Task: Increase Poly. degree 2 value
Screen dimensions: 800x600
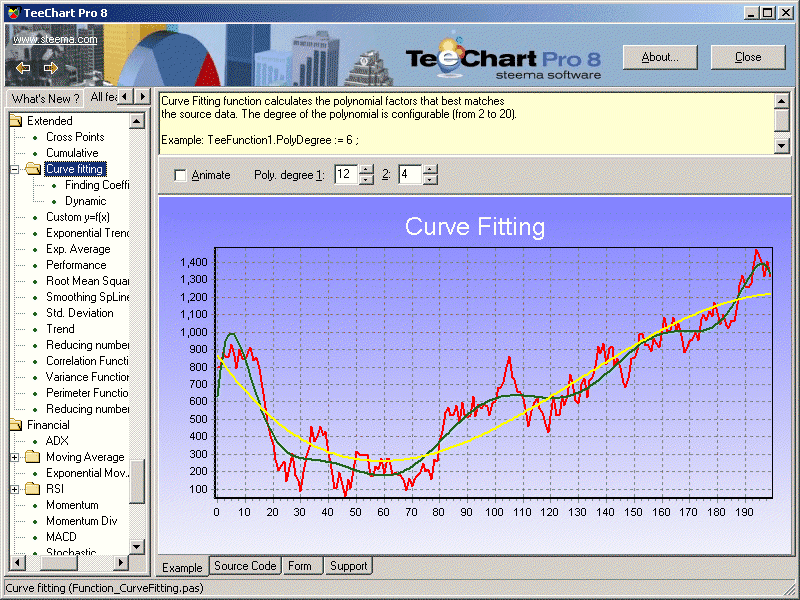Action: (x=430, y=170)
